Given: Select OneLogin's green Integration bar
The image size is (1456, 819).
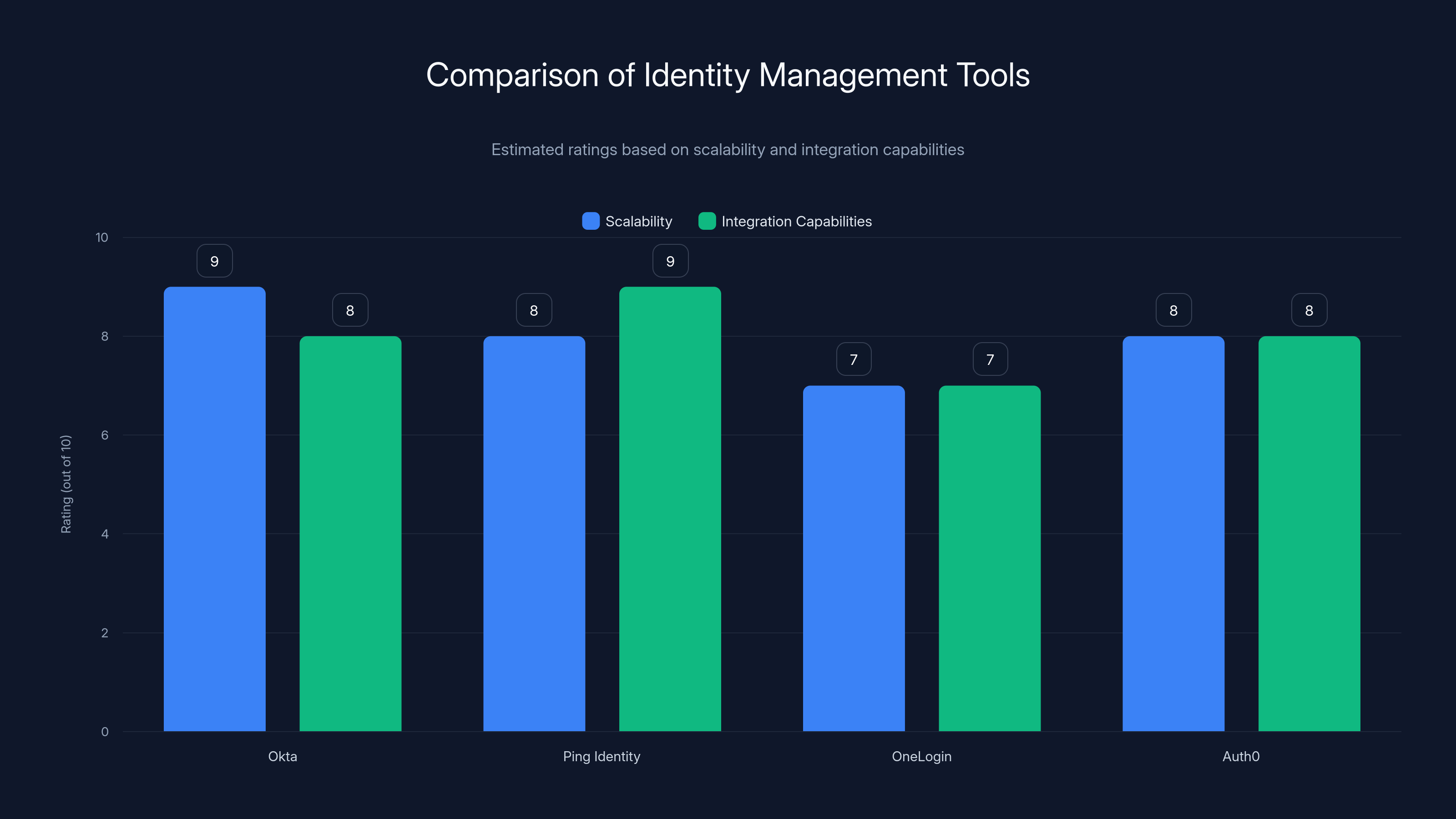Looking at the screenshot, I should 990,558.
